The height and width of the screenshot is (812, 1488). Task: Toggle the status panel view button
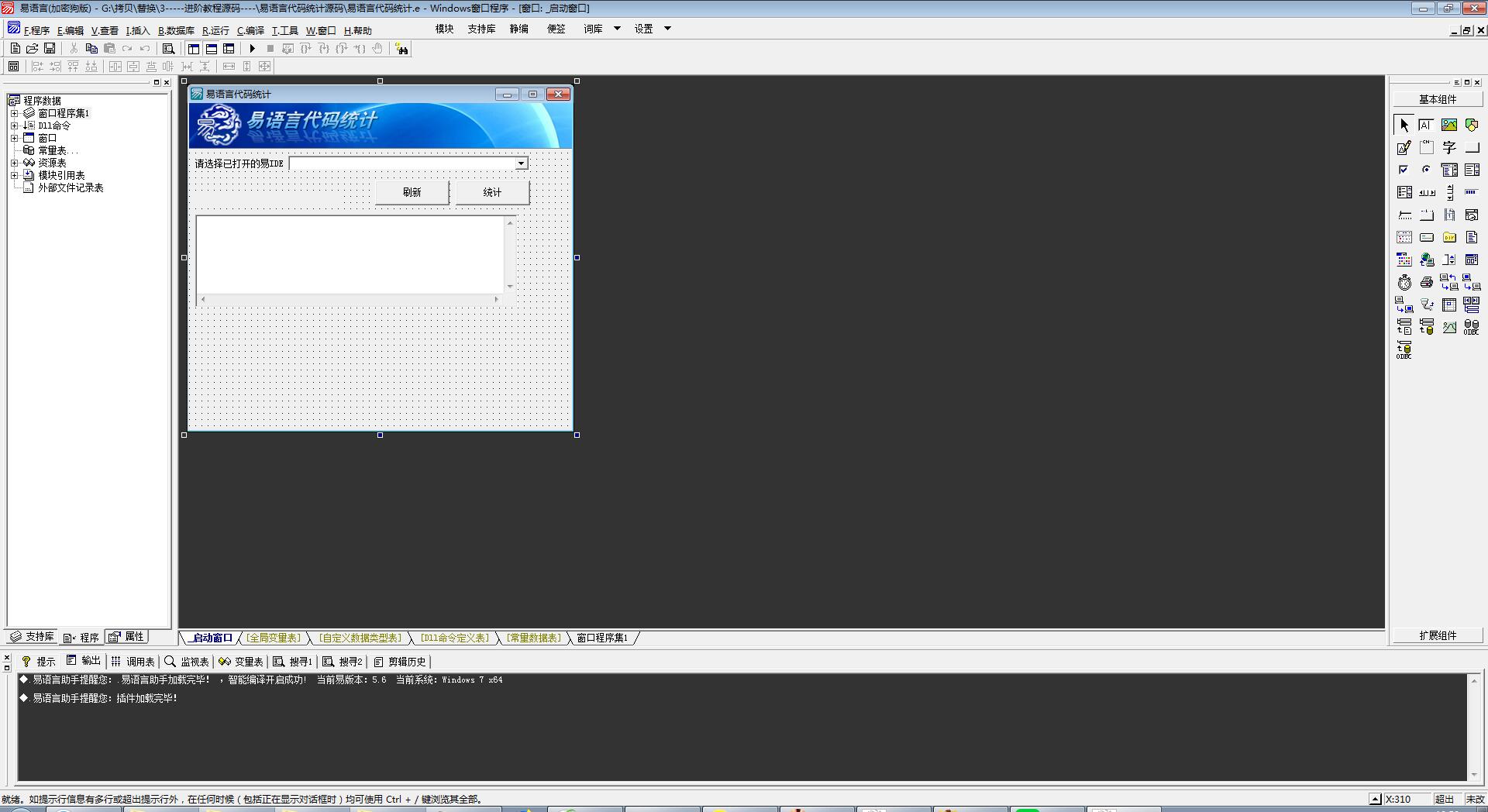pos(211,49)
